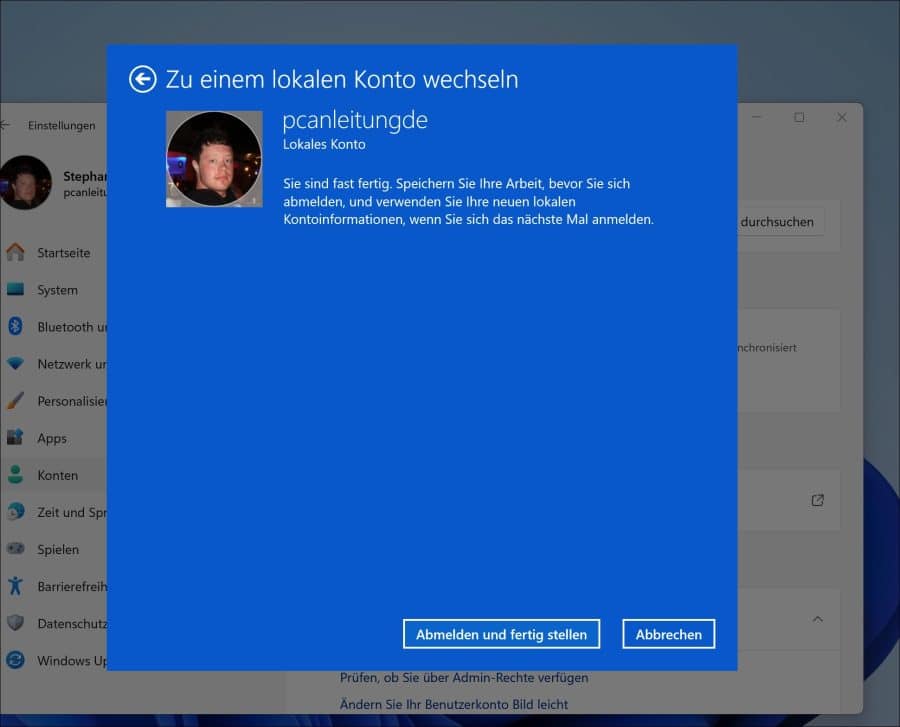The height and width of the screenshot is (727, 900).
Task: Collapse the expanded section via the chevron
Action: point(817,620)
